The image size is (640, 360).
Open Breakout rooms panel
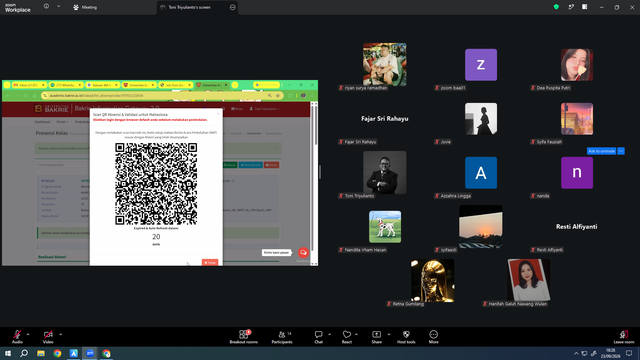click(244, 337)
